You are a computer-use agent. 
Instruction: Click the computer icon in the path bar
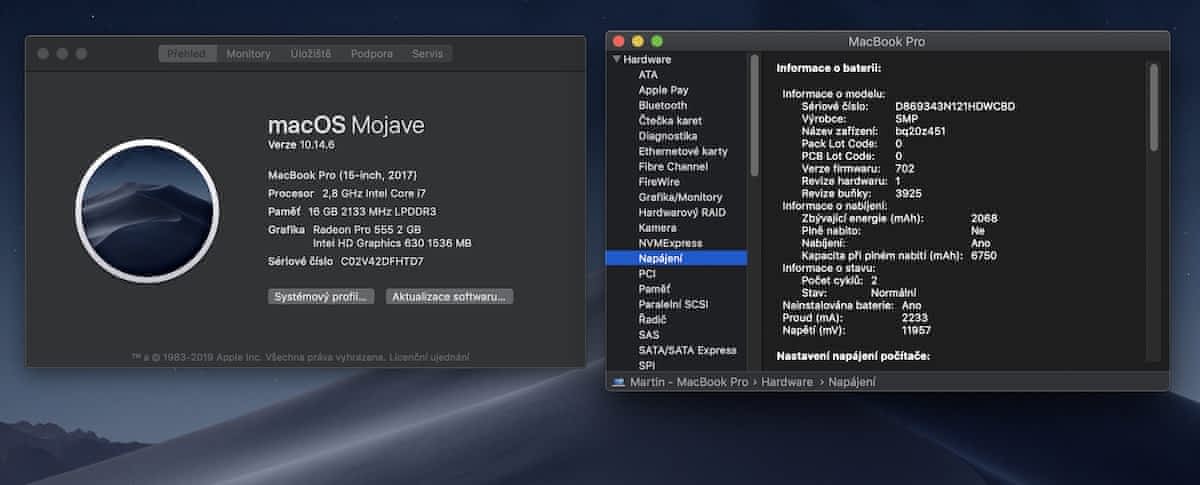click(x=619, y=382)
